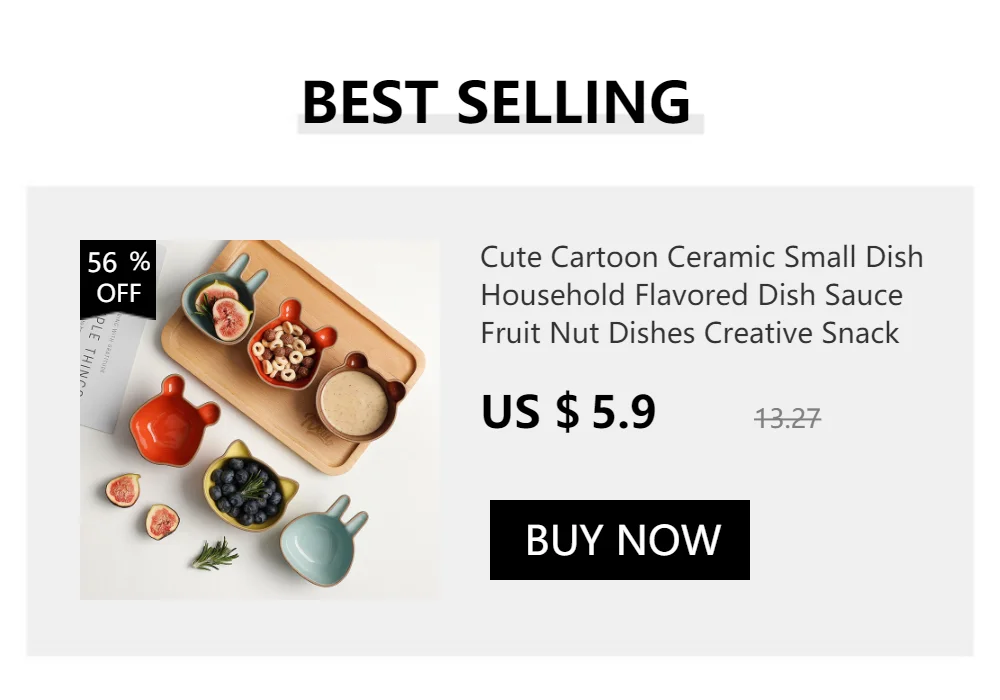Click the lower fig half near the rosemary
Screen dimensions: 1000x700
pos(163,521)
